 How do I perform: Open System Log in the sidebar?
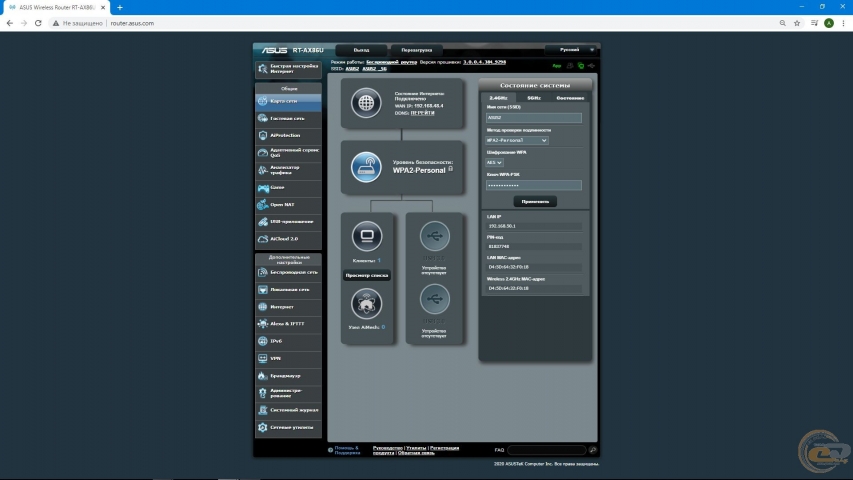coord(288,410)
